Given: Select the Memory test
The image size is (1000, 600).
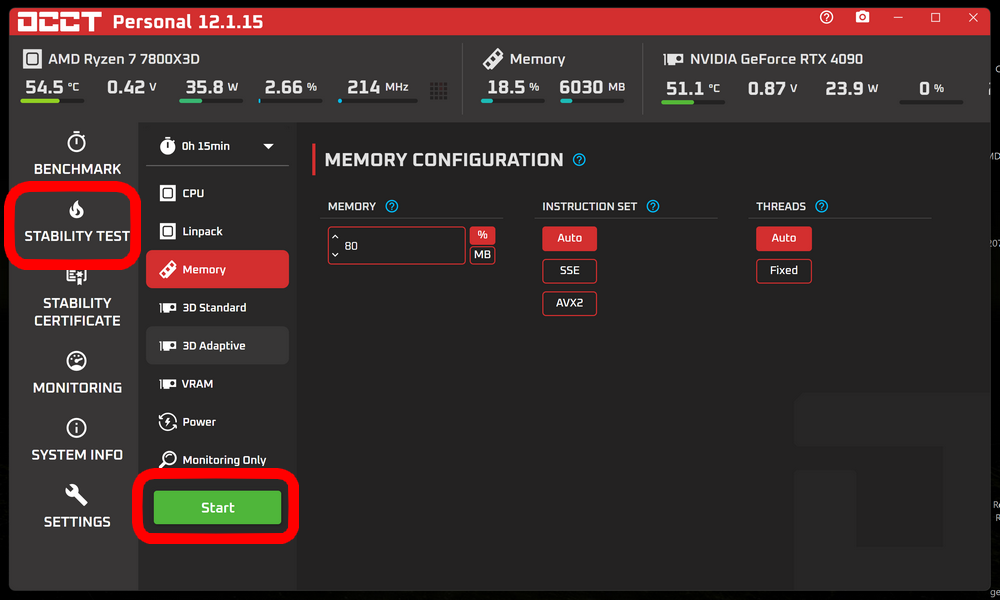Looking at the screenshot, I should (x=217, y=269).
